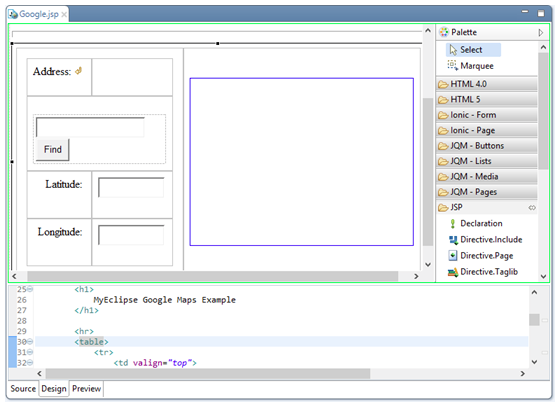Click the Google.jsp file icon in tab
This screenshot has height=403, width=557.
coord(13,14)
